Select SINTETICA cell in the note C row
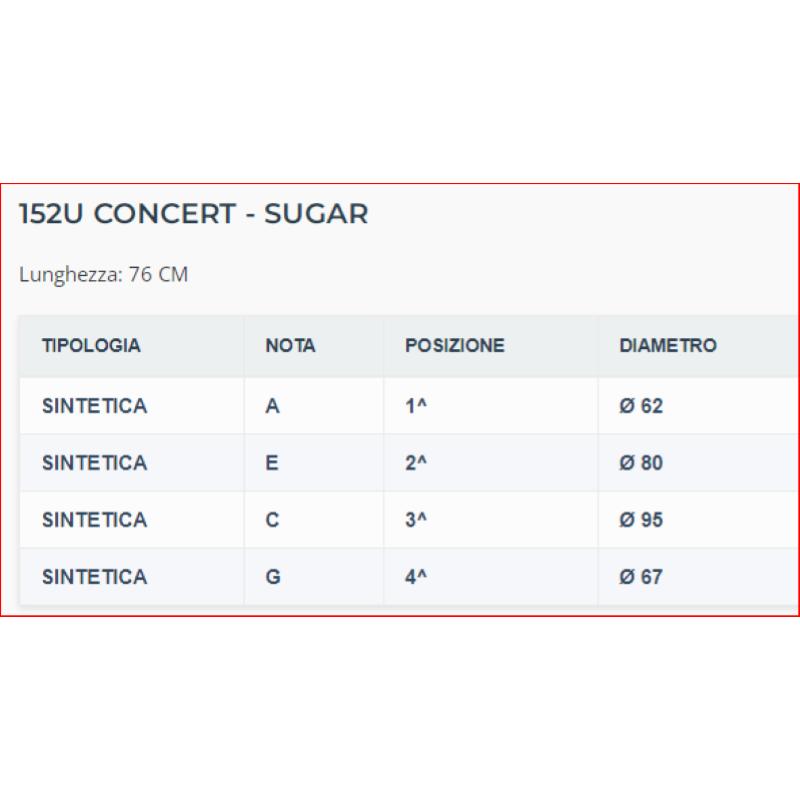Viewport: 800px width, 800px height. coord(94,520)
